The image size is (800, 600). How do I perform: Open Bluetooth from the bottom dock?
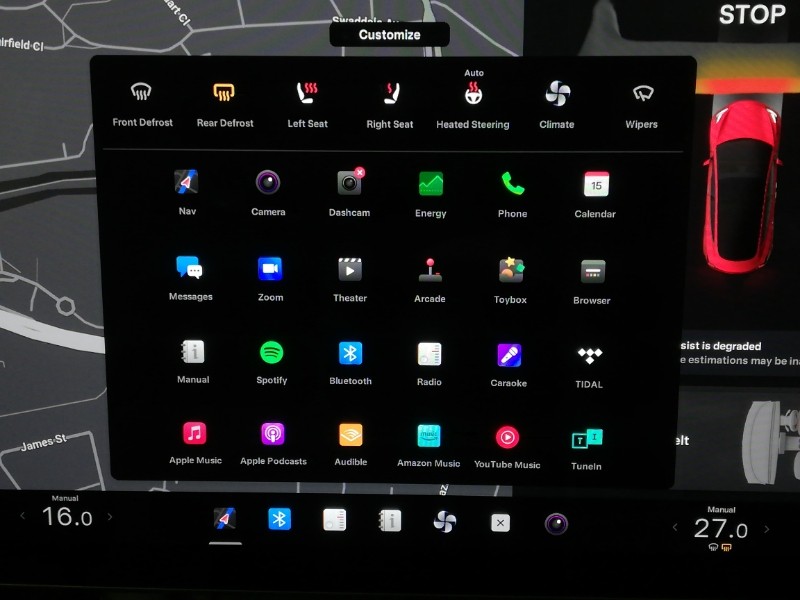280,520
